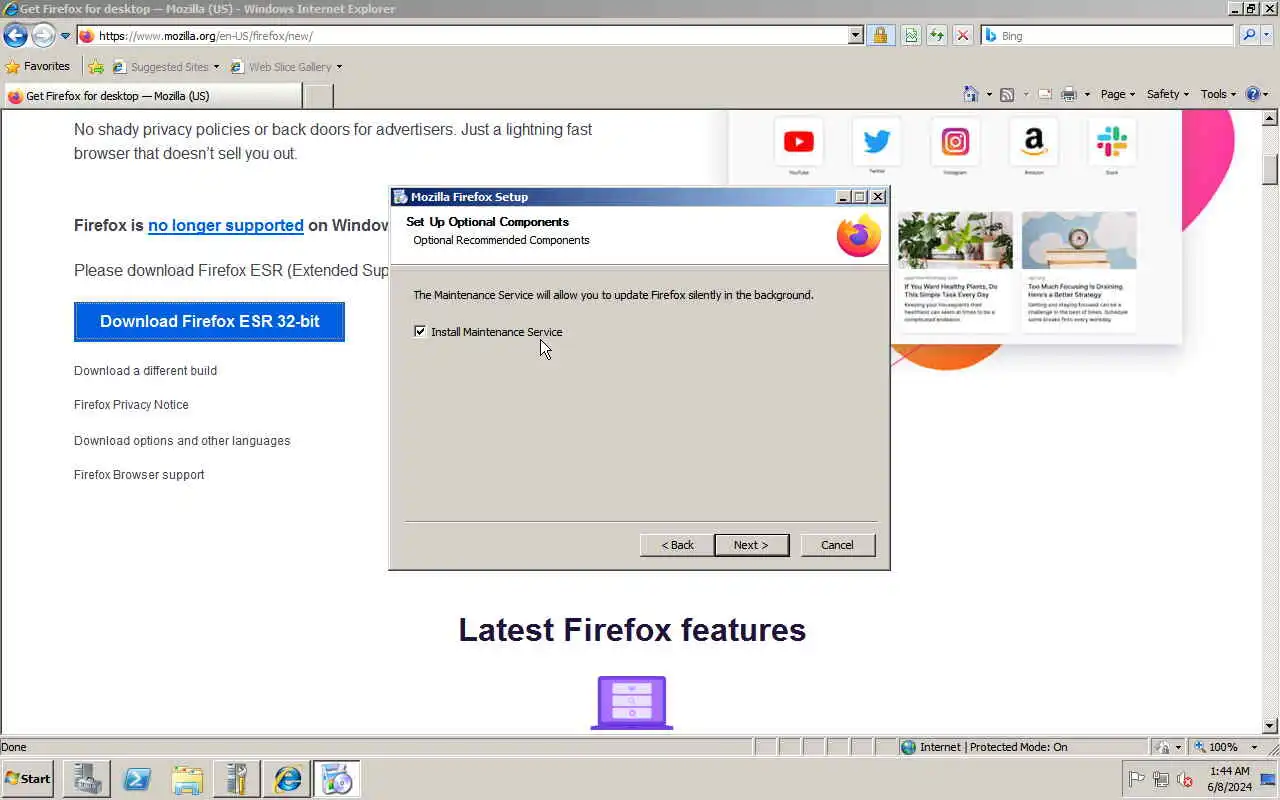Expand the Home button dropdown arrow

pyautogui.click(x=989, y=95)
